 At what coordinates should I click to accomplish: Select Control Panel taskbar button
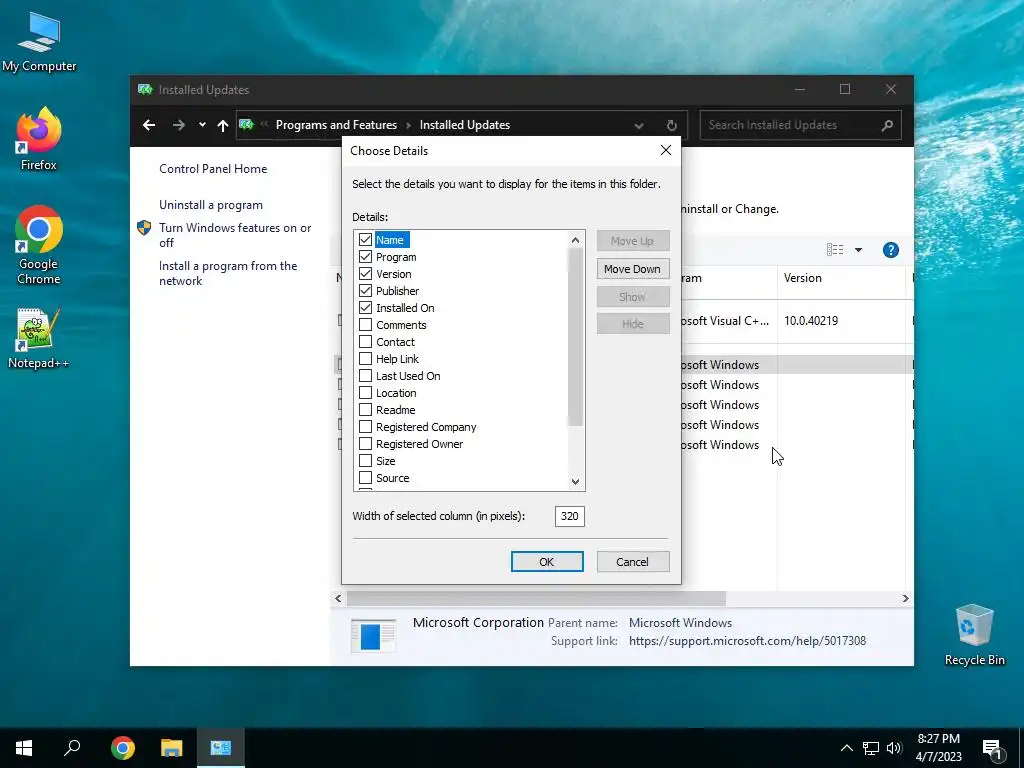click(x=220, y=748)
